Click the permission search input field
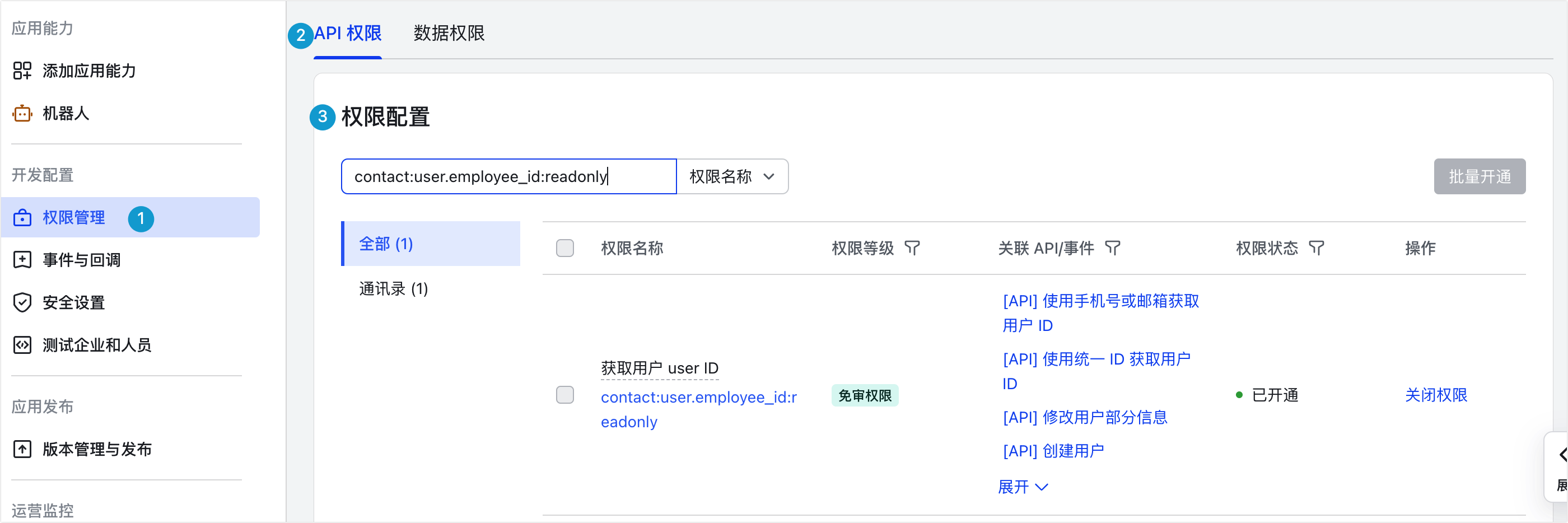1568x523 pixels. pos(508,176)
